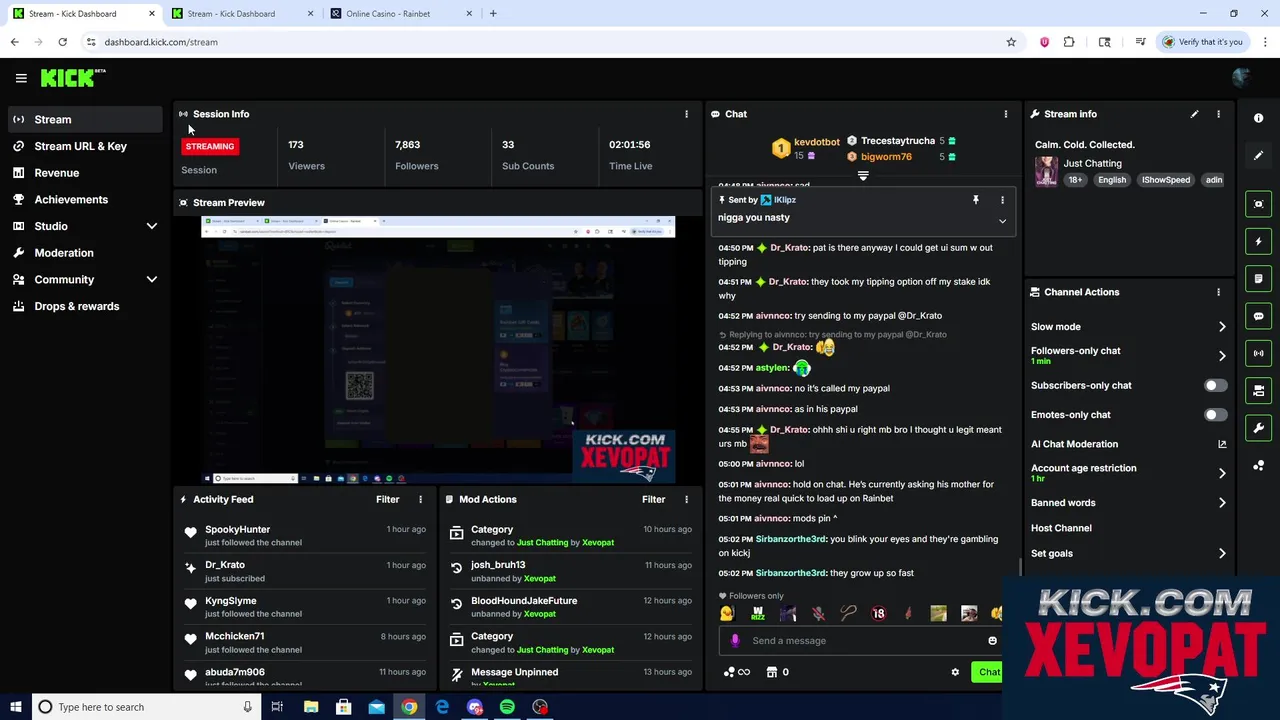Open the pinned message three-dot options
The width and height of the screenshot is (1280, 720).
1002,200
